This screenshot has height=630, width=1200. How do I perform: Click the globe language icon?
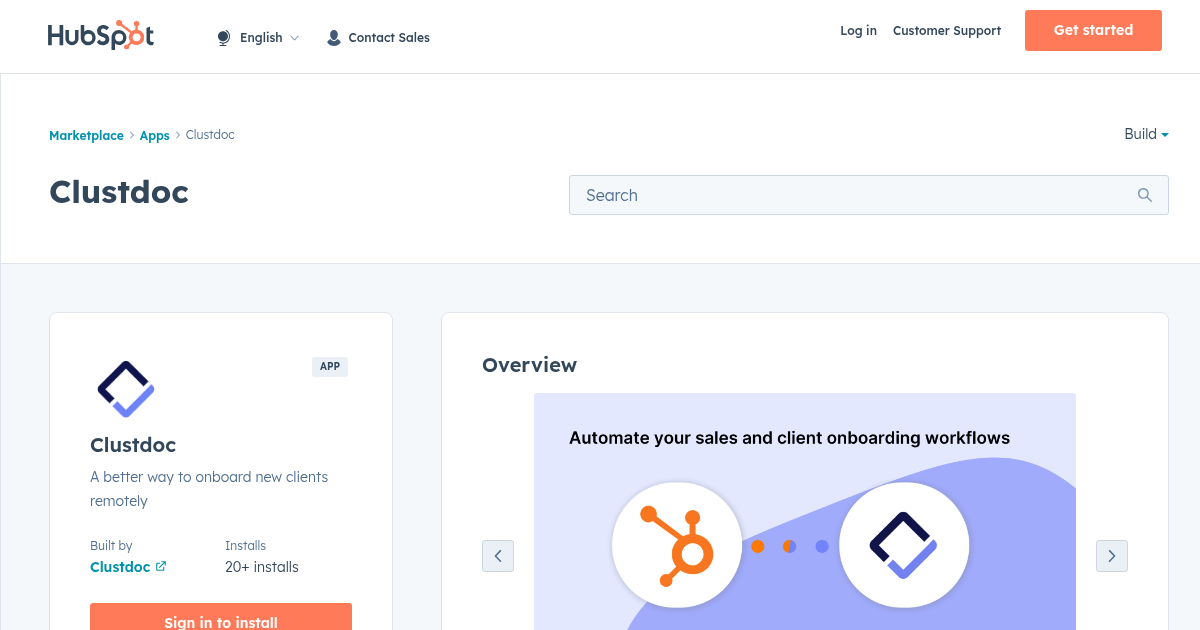pyautogui.click(x=224, y=38)
